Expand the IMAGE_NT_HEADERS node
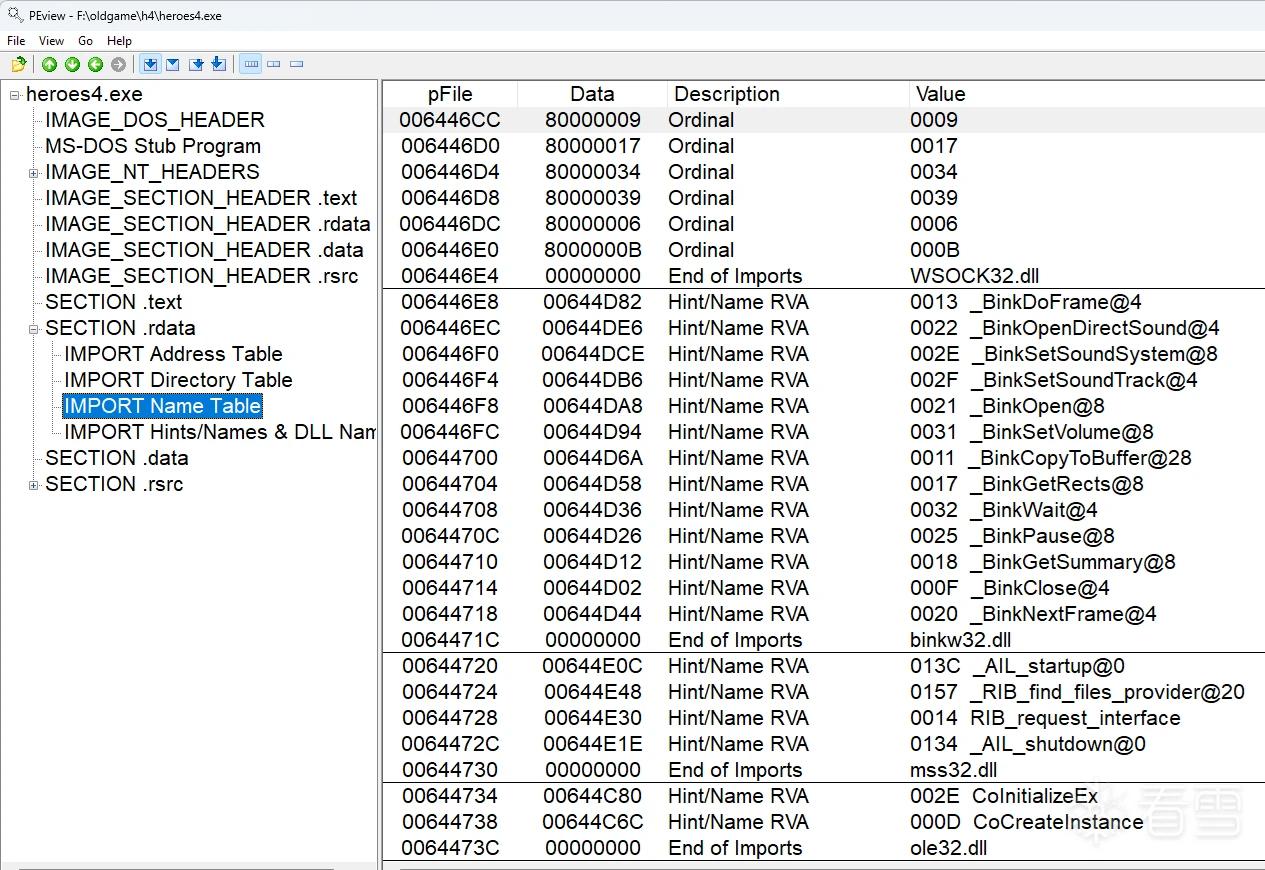Viewport: 1265px width, 870px height. pyautogui.click(x=34, y=173)
